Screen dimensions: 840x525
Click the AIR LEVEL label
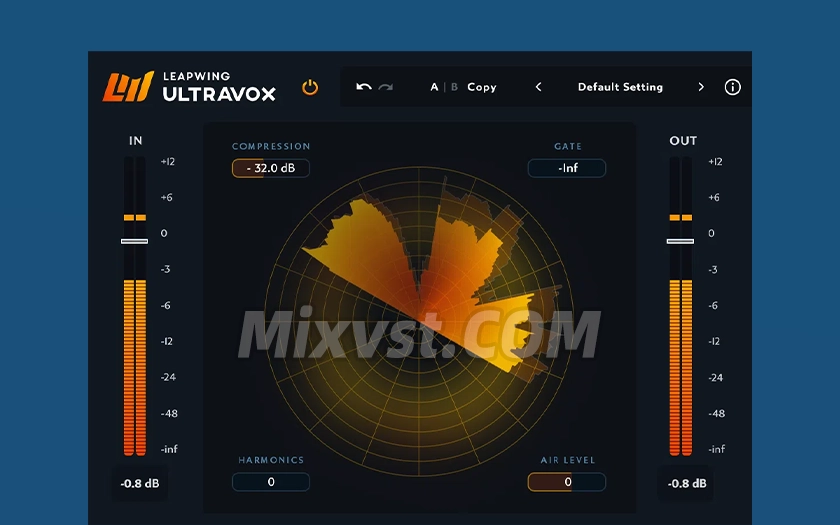tap(568, 460)
